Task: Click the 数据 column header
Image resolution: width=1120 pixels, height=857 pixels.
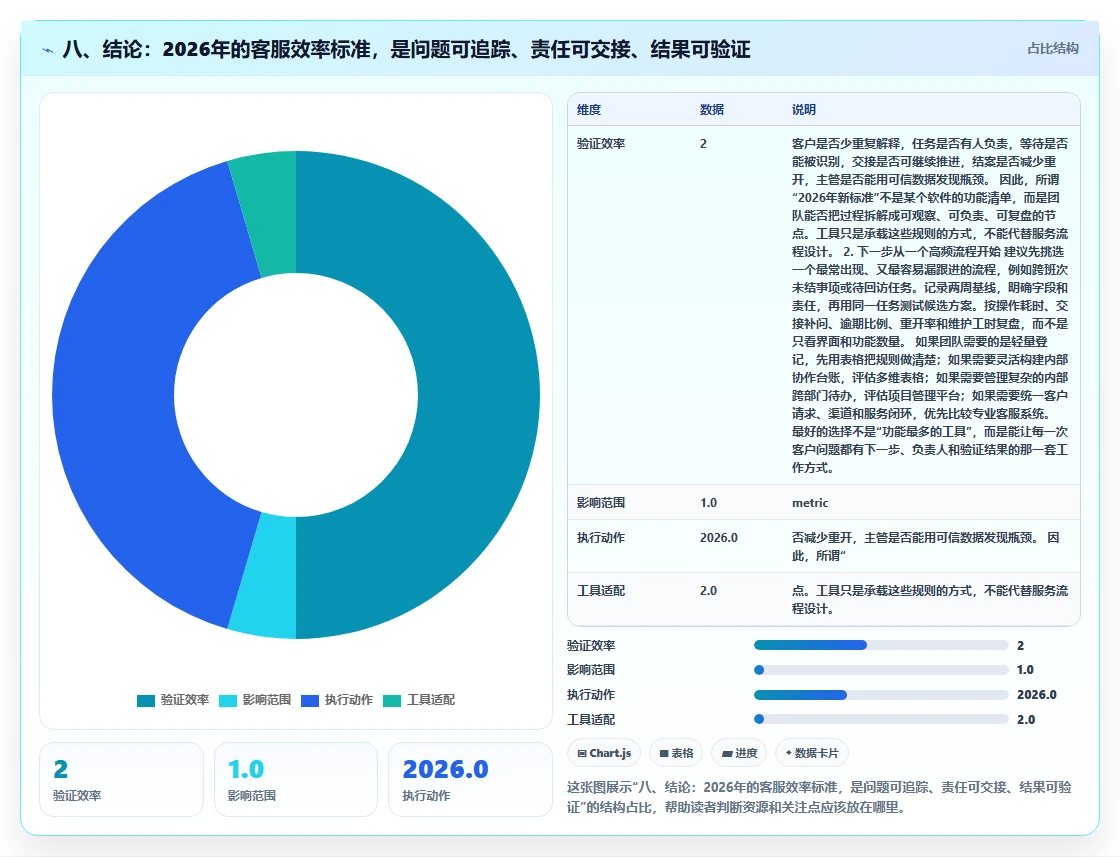Action: [711, 109]
